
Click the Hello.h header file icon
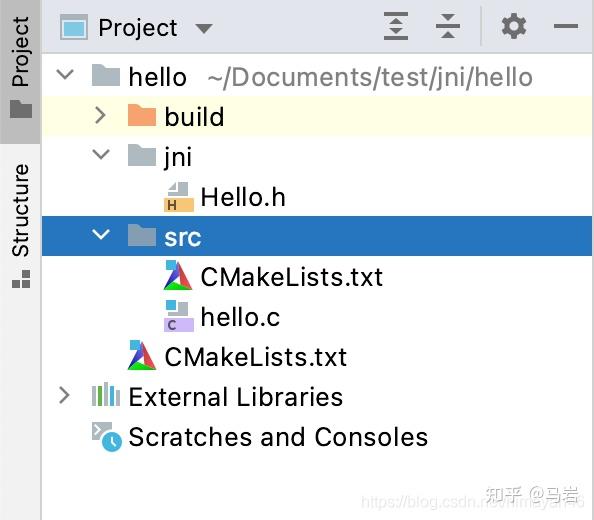pos(179,197)
